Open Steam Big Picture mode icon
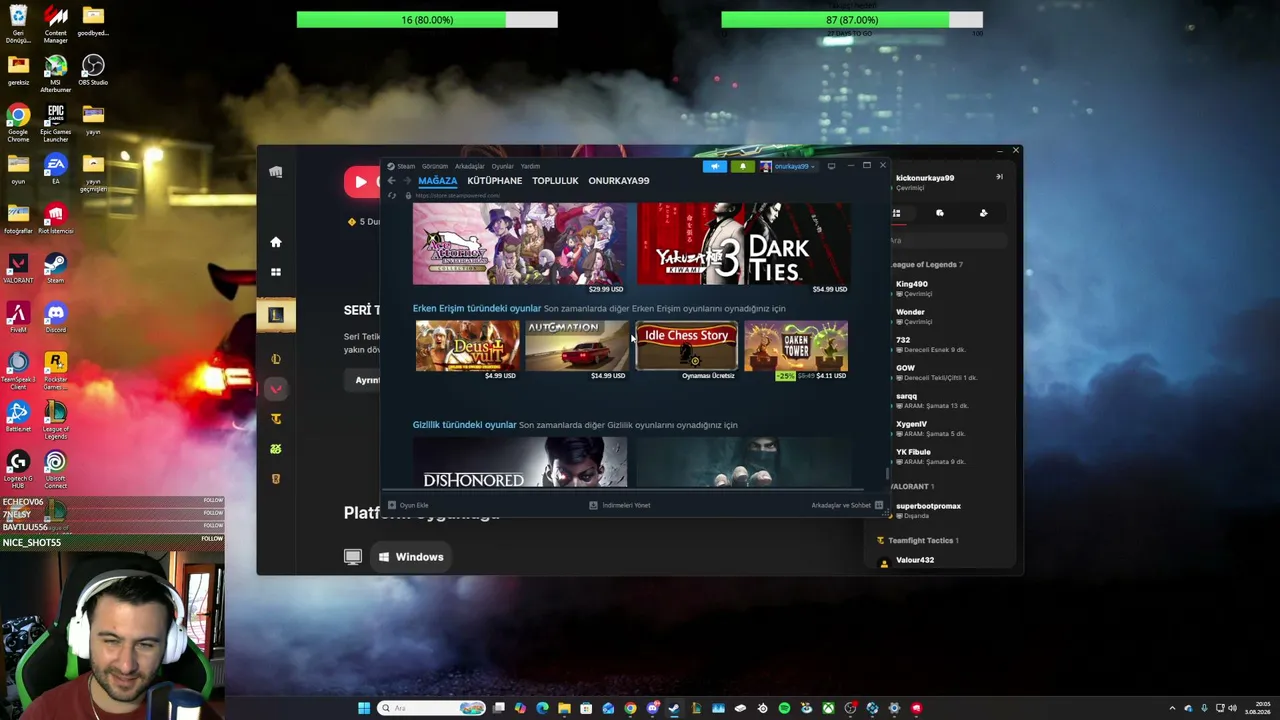This screenshot has height=720, width=1280. click(x=831, y=166)
